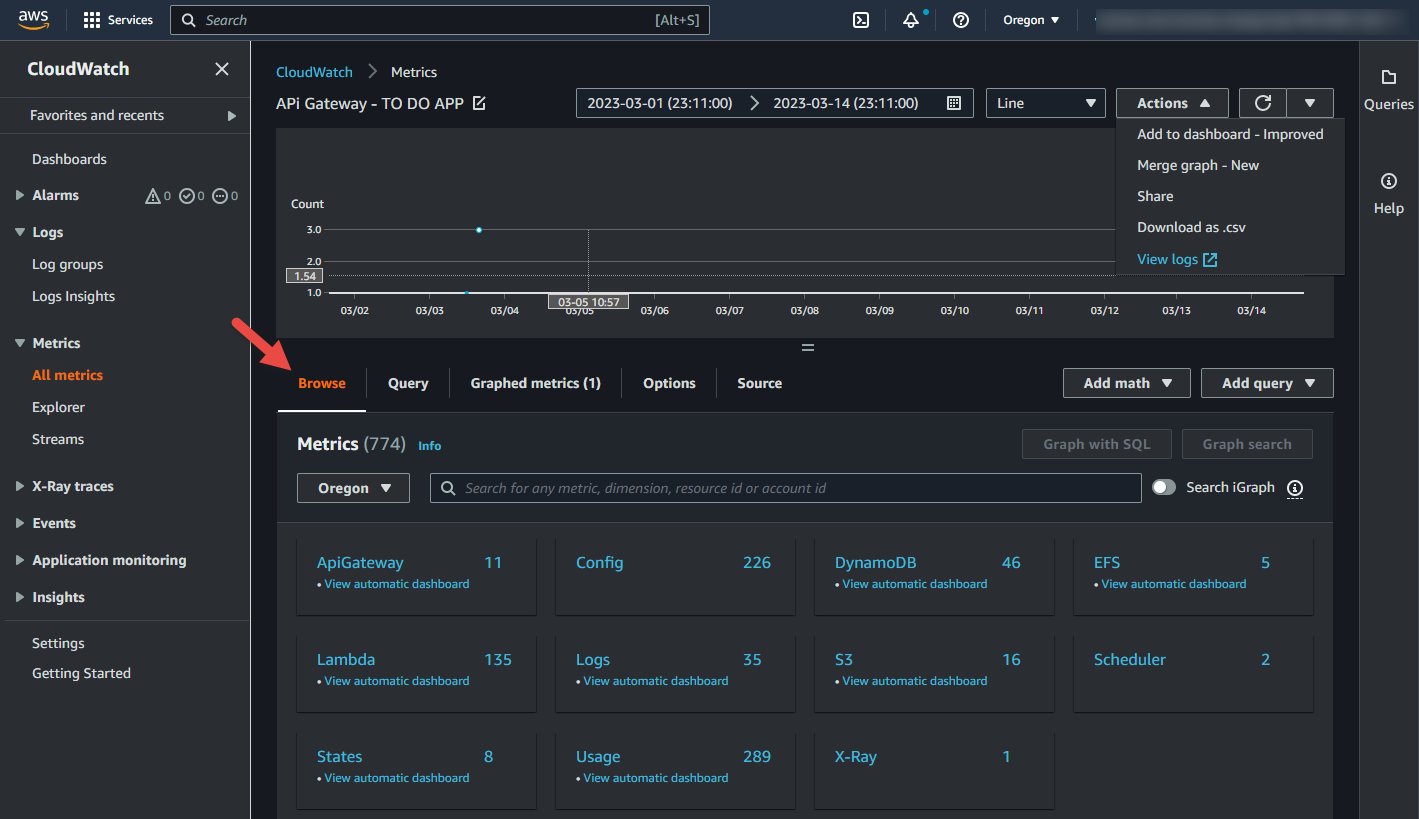Viewport: 1419px width, 819px height.
Task: Focus the top AWS search bar
Action: (x=440, y=20)
